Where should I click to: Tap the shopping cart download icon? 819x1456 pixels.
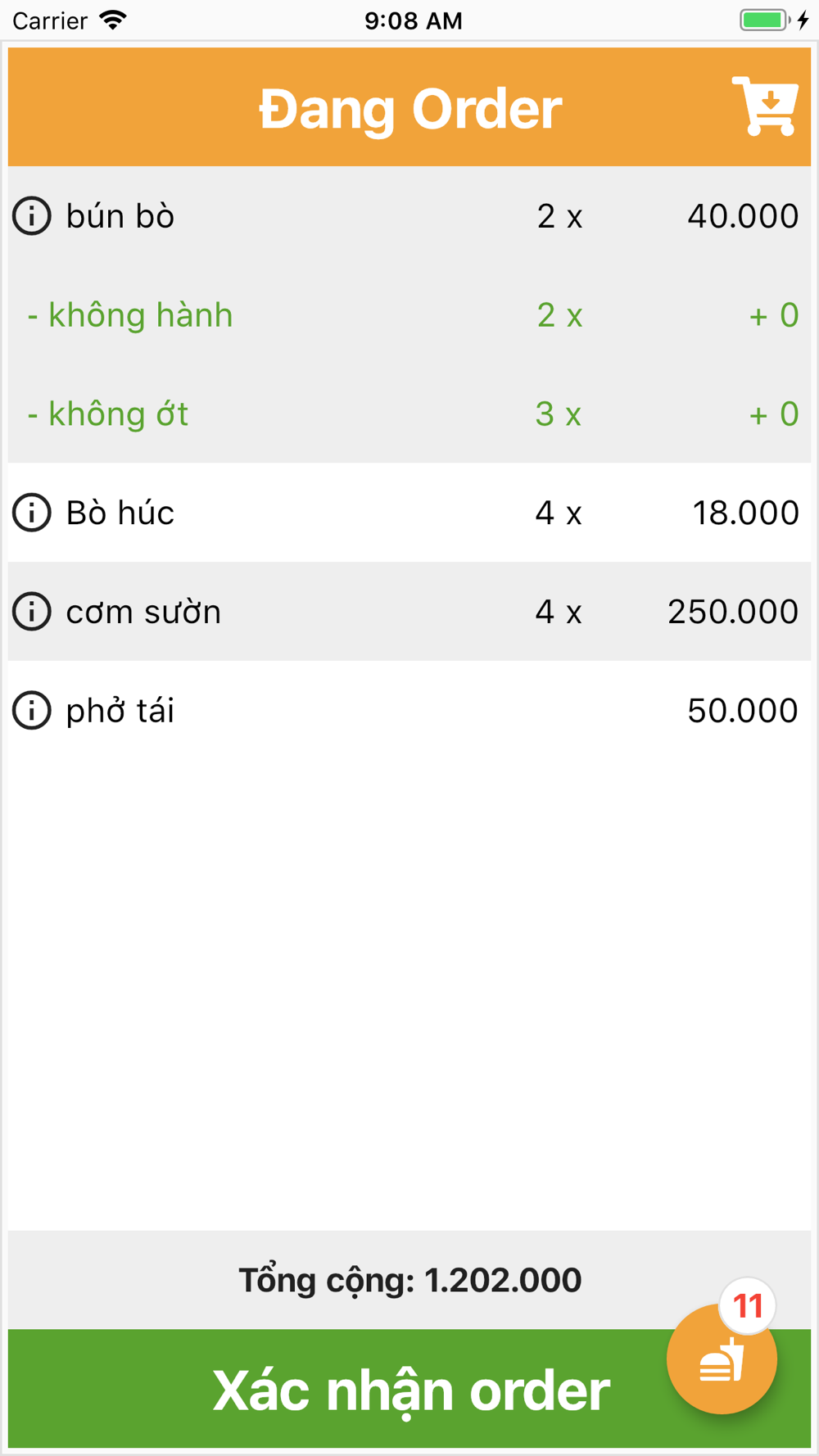tap(765, 106)
